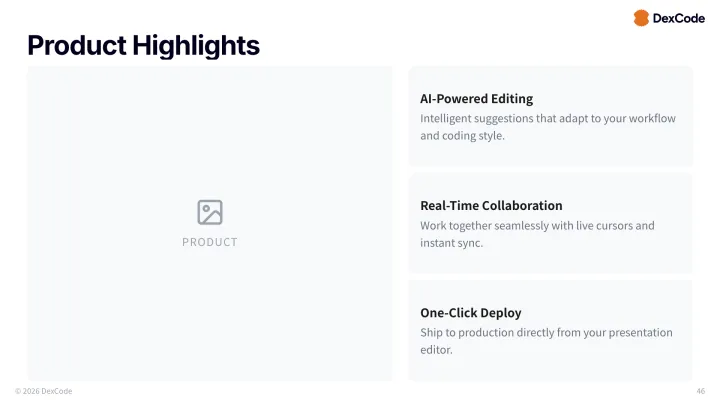Screen dimensions: 720x405
Task: Click the AI-Powered Editing heading
Action: tap(476, 99)
